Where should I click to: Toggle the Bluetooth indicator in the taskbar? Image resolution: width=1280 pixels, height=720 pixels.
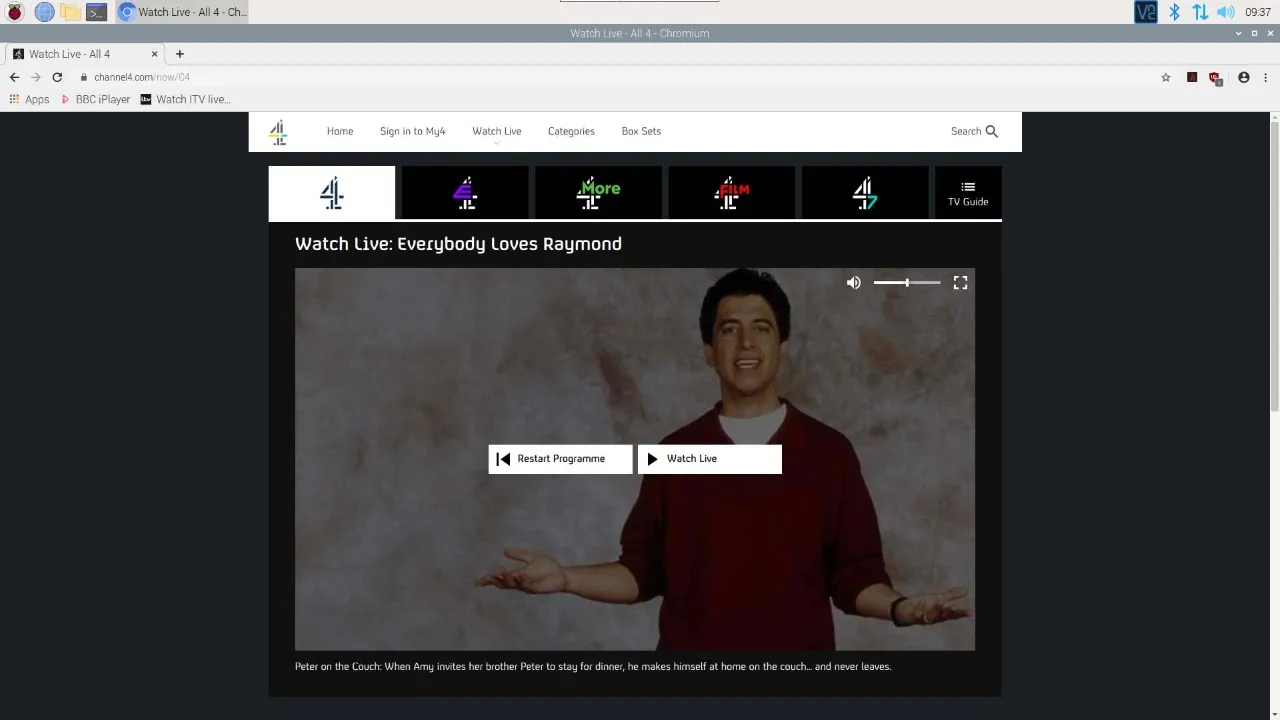1174,11
